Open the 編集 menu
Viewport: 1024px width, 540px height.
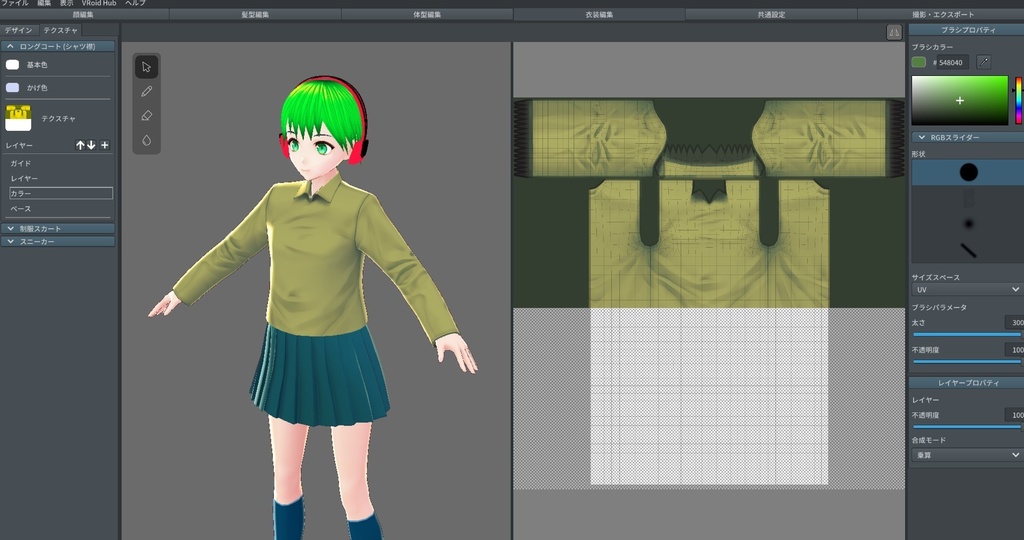click(x=44, y=3)
